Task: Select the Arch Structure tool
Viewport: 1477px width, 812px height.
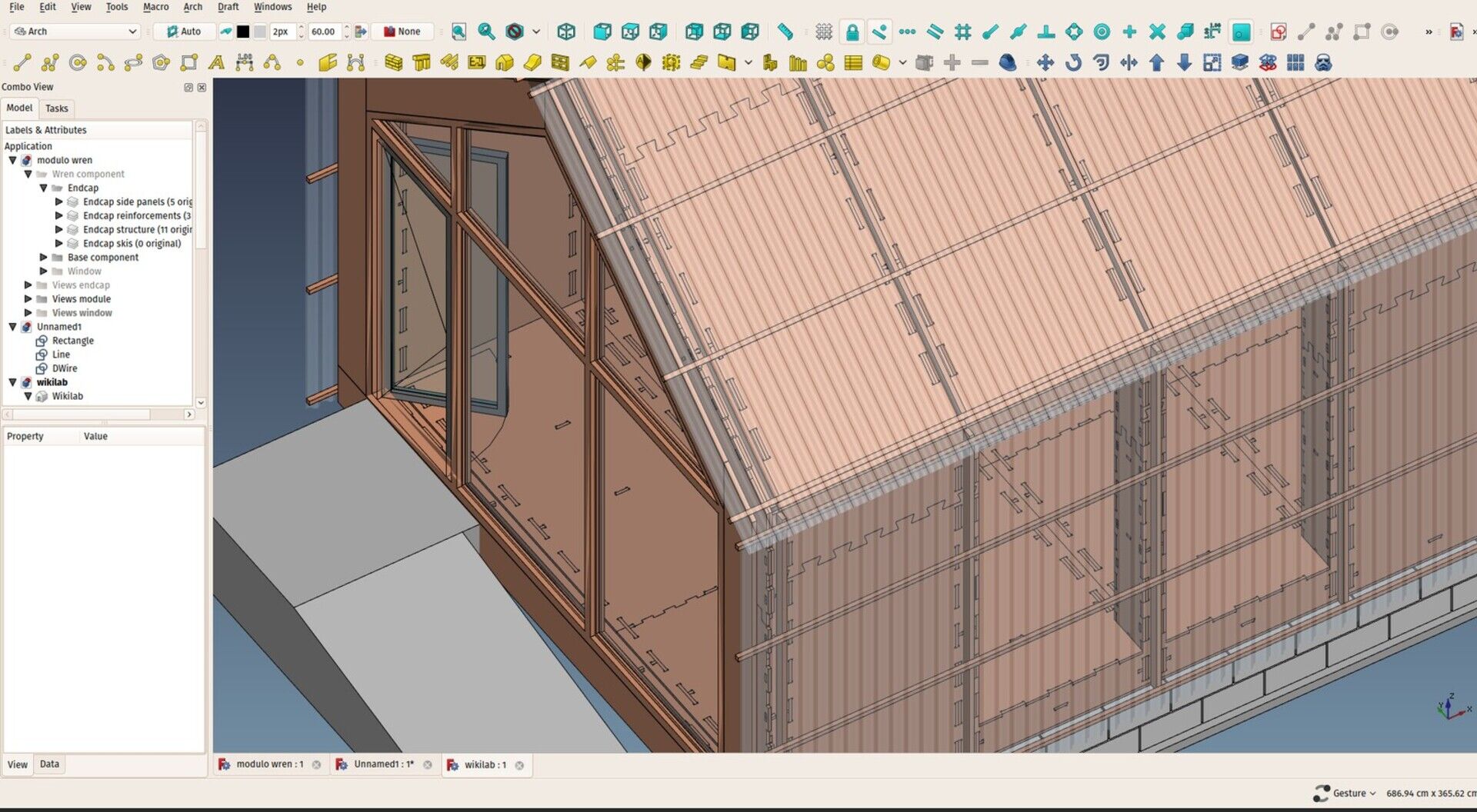Action: point(422,63)
